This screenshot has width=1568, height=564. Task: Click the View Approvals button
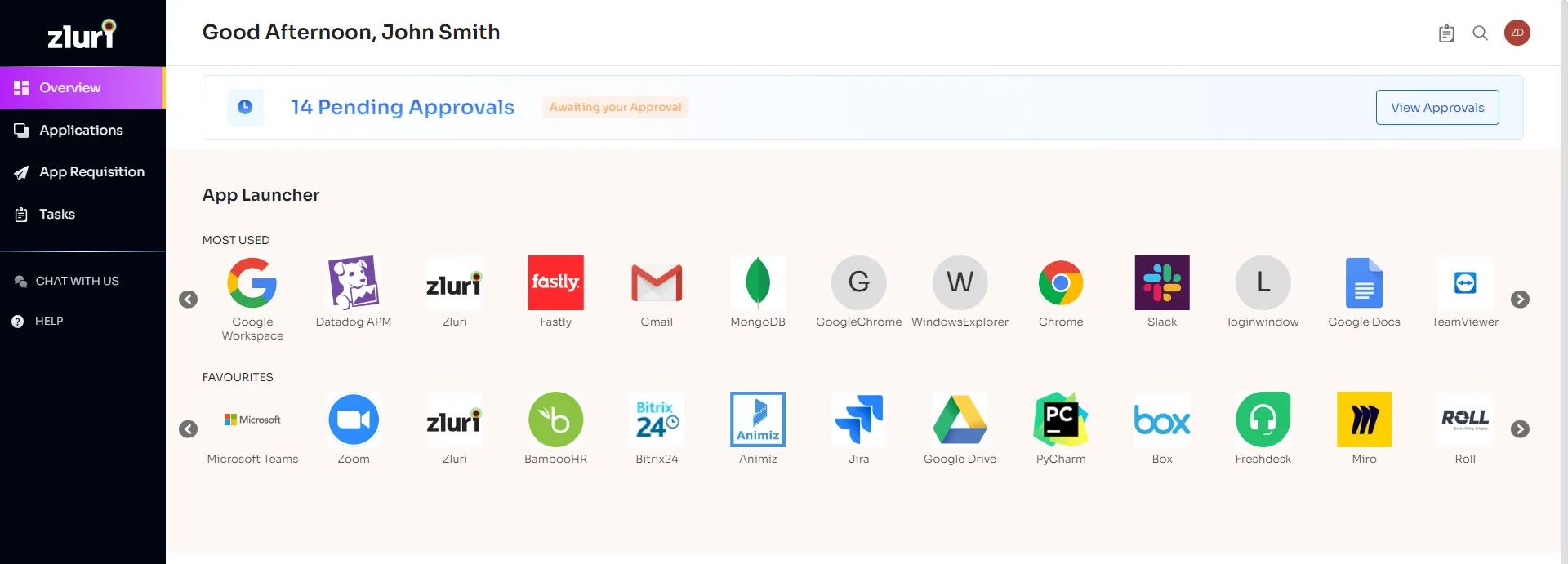pyautogui.click(x=1437, y=108)
